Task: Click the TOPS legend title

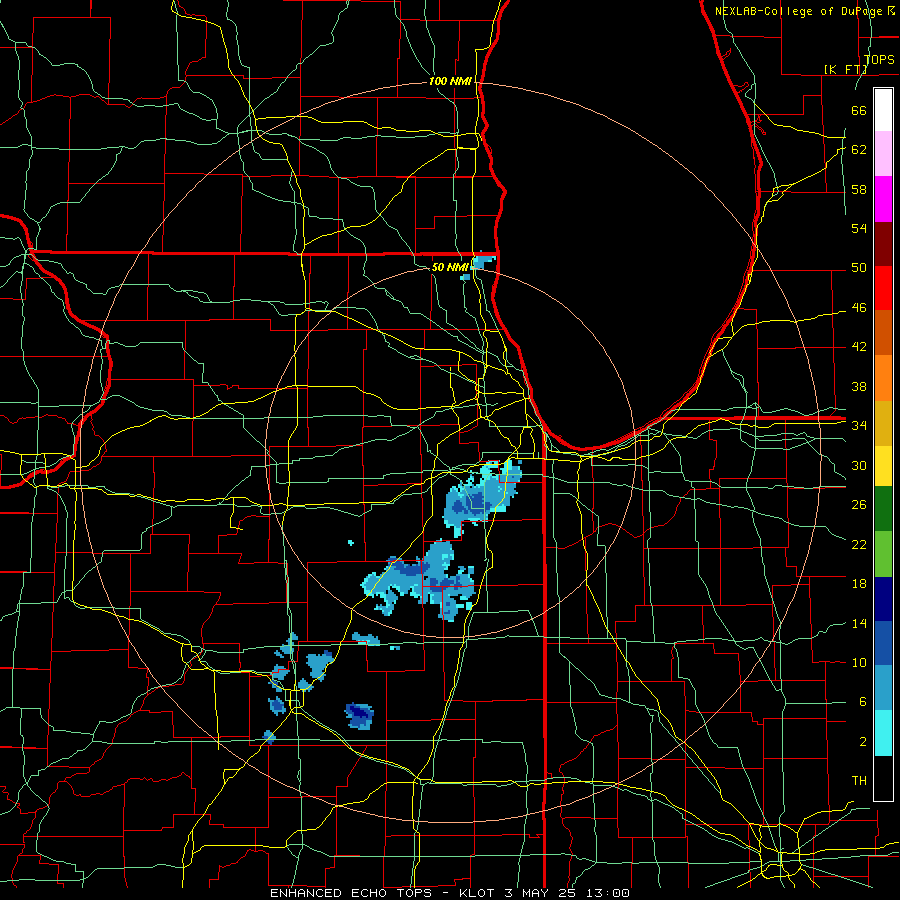Action: 879,59
